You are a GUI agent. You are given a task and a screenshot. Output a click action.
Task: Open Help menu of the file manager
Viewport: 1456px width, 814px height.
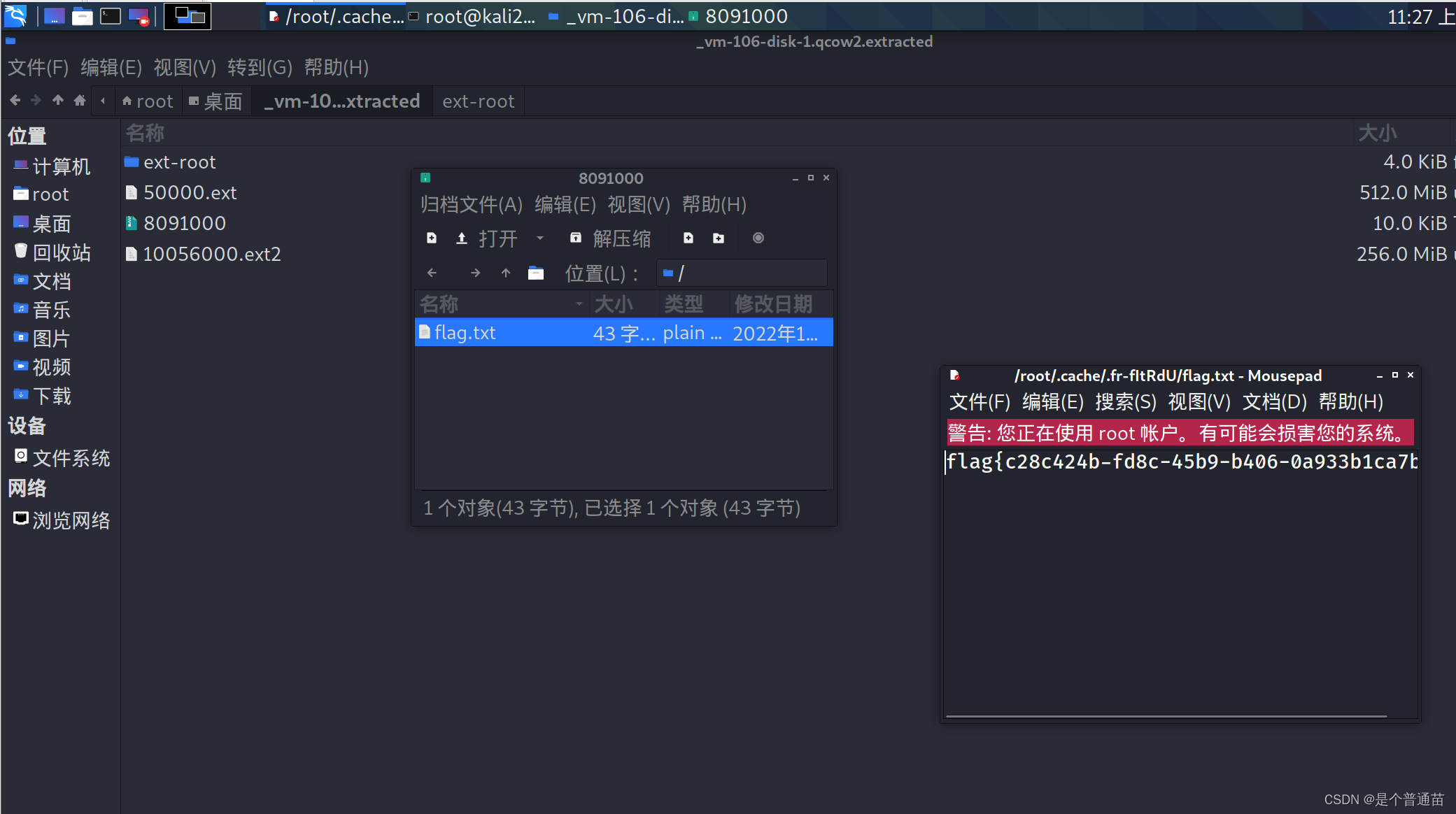tap(337, 68)
